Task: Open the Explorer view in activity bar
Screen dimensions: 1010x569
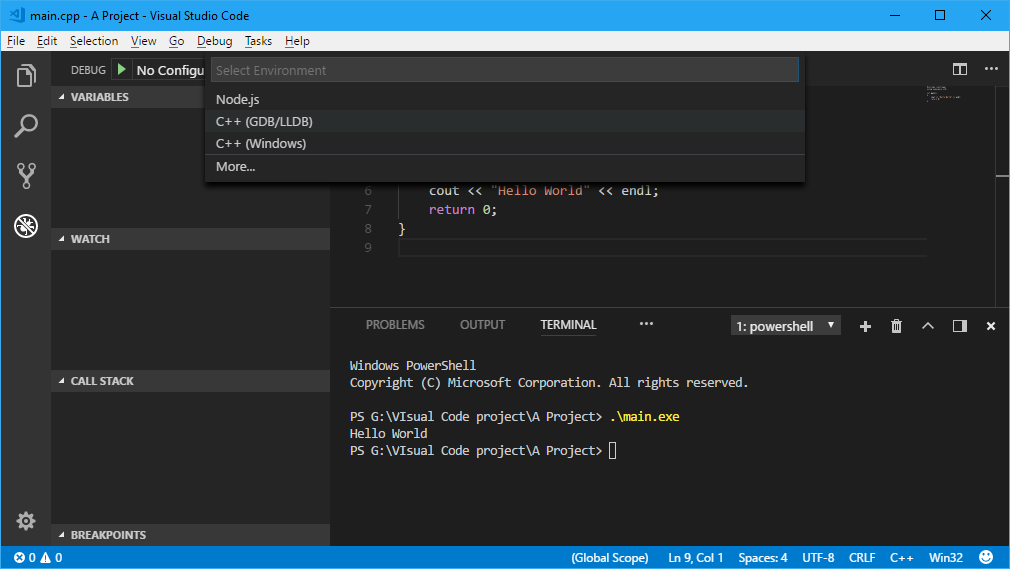Action: (26, 76)
